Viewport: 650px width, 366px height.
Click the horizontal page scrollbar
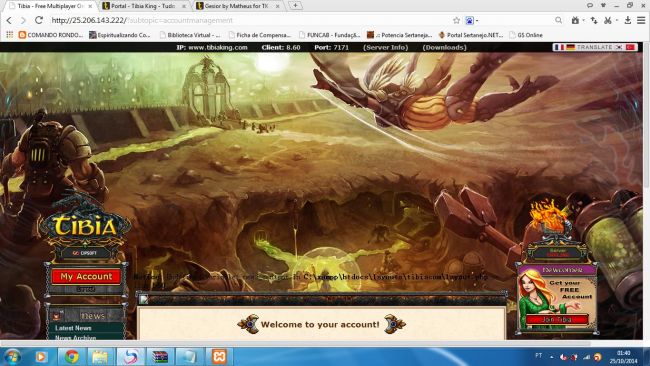(295, 344)
